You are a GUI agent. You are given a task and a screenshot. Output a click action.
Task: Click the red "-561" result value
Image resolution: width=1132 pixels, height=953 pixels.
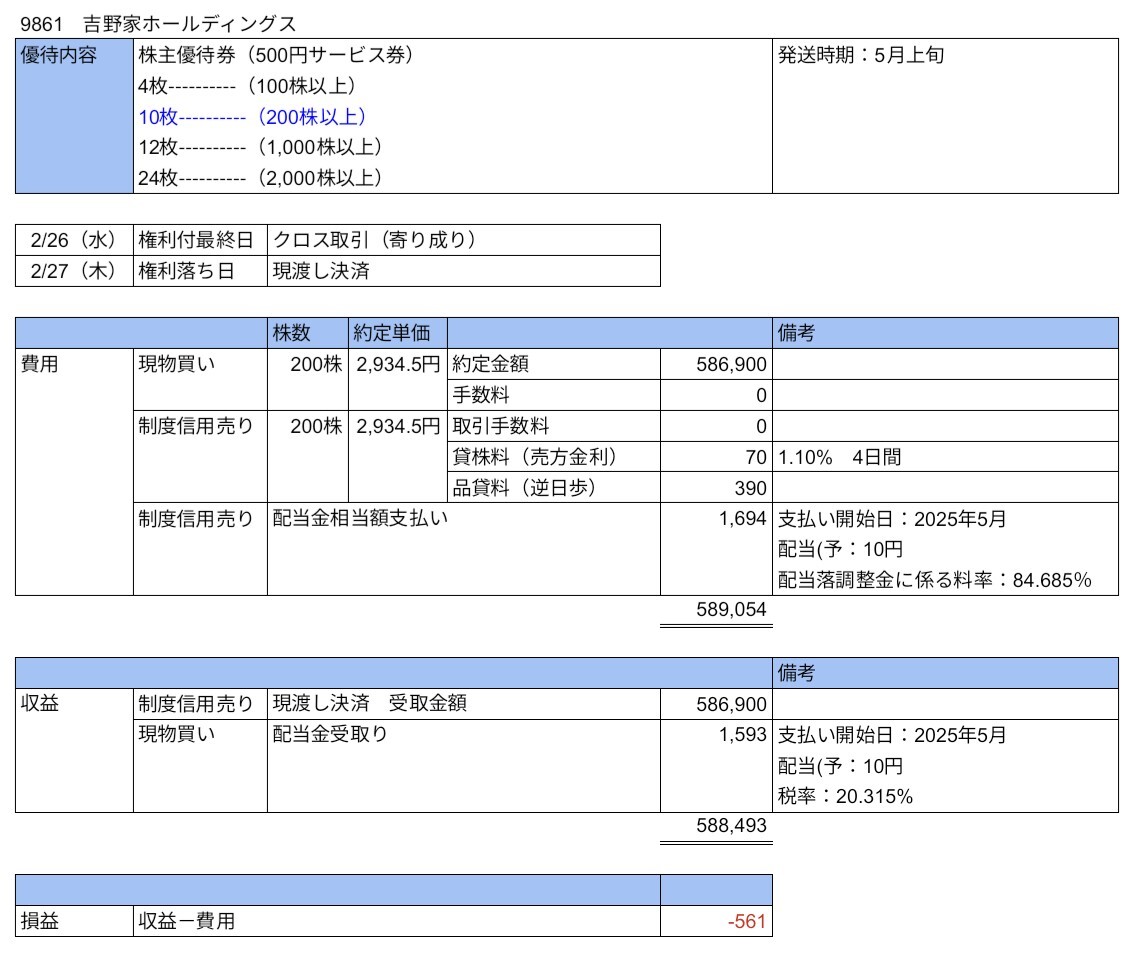[747, 921]
